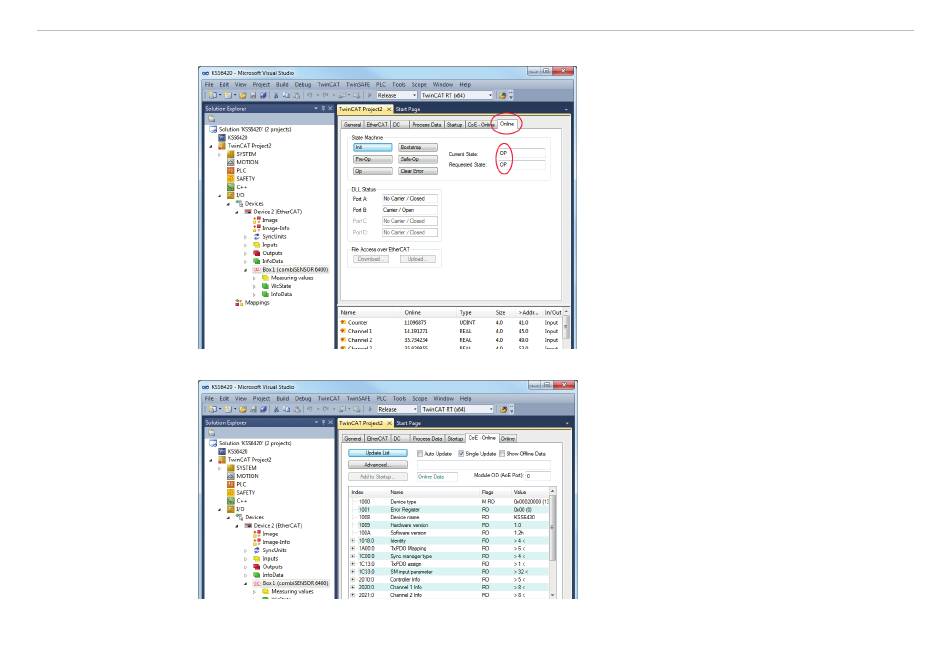Screen dimensions: 950x665
Task: Click variable list scrollbar in upper window
Action: click(x=566, y=329)
